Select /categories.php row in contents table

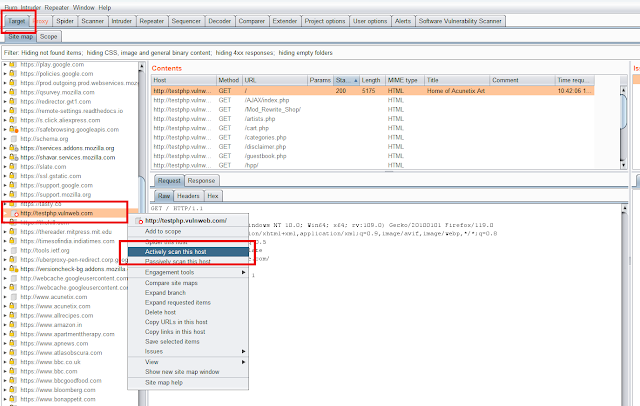pyautogui.click(x=373, y=138)
